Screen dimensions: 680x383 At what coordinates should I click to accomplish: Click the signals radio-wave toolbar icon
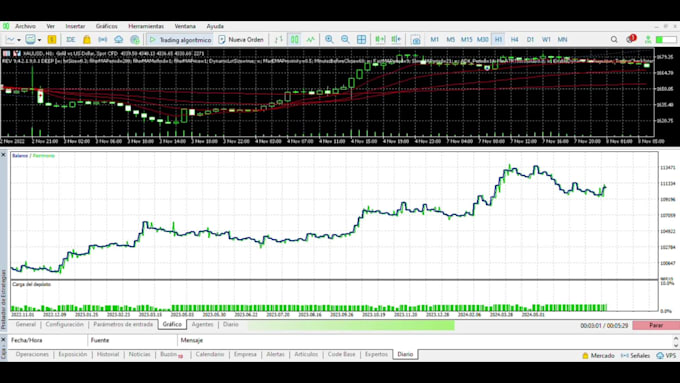[103, 39]
